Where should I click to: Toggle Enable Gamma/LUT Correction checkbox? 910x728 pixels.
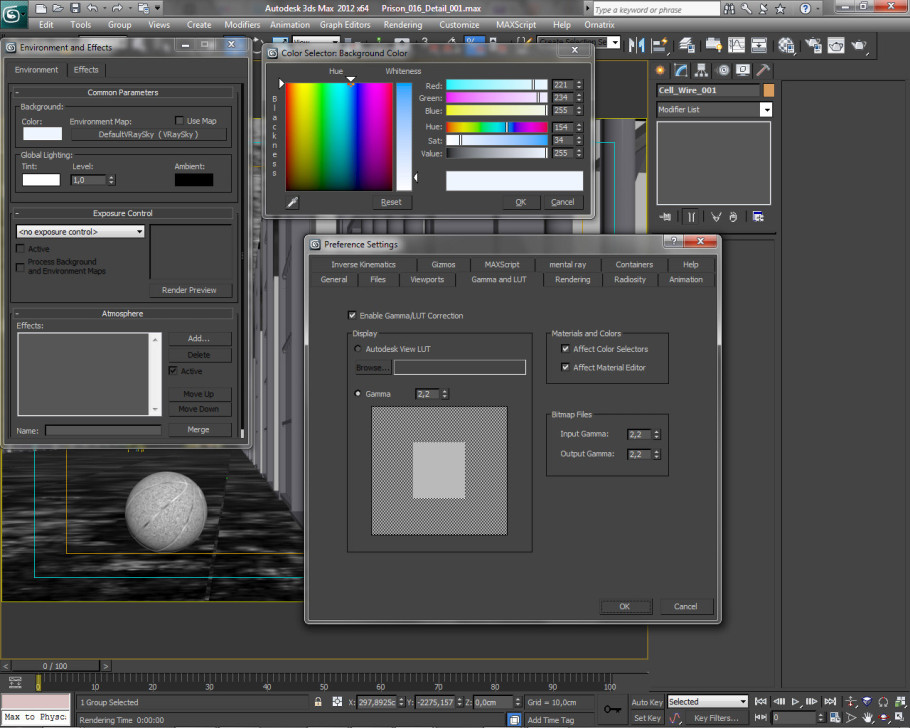[x=352, y=315]
